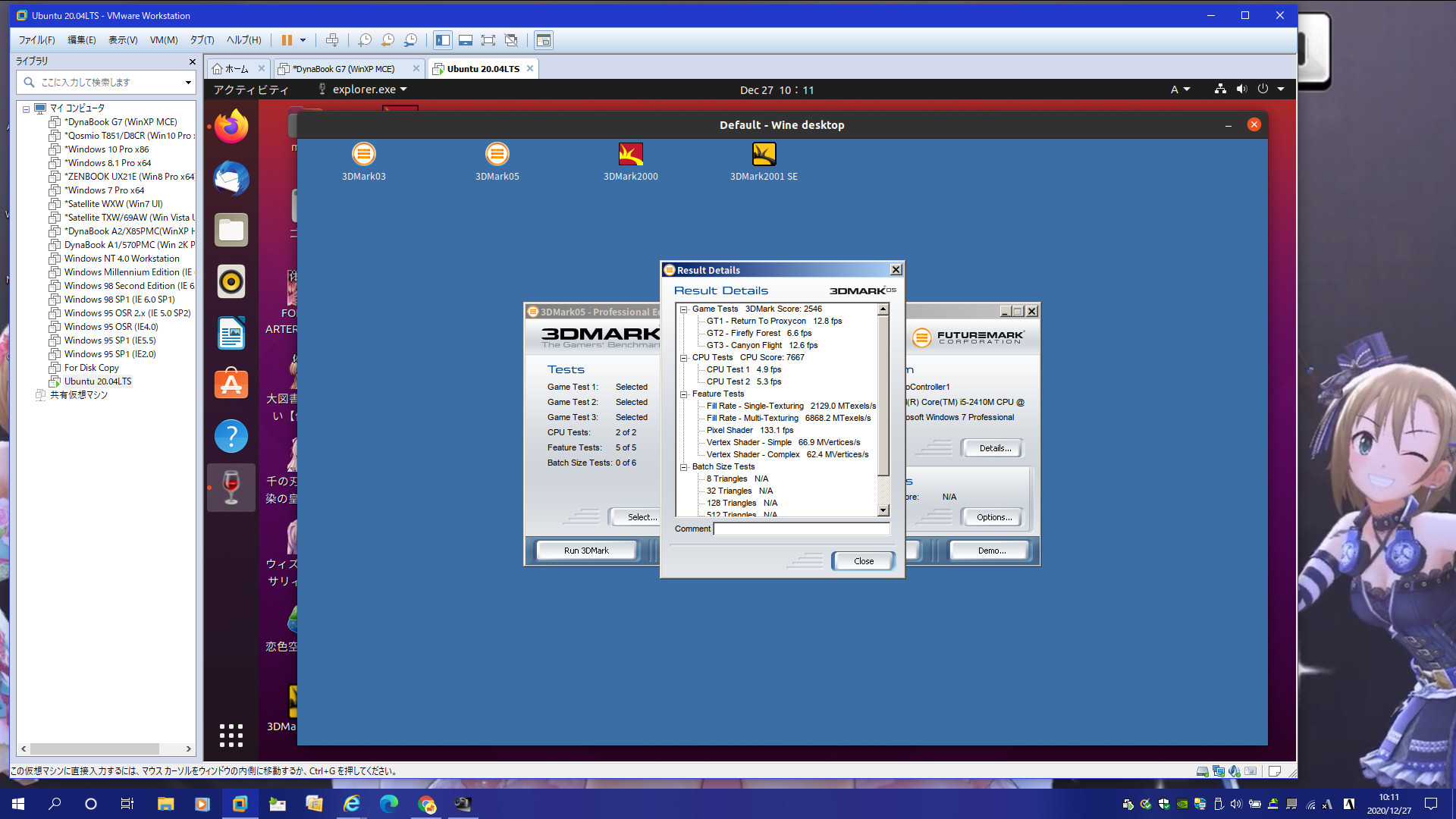
Task: Click the send Ctrl+Alt+Del toolbar icon
Action: coord(331,40)
